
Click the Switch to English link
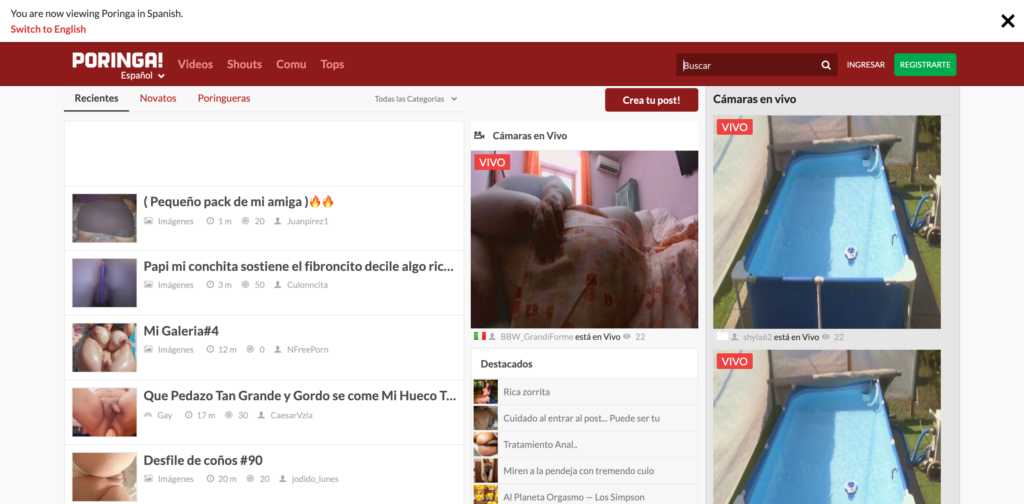point(48,29)
